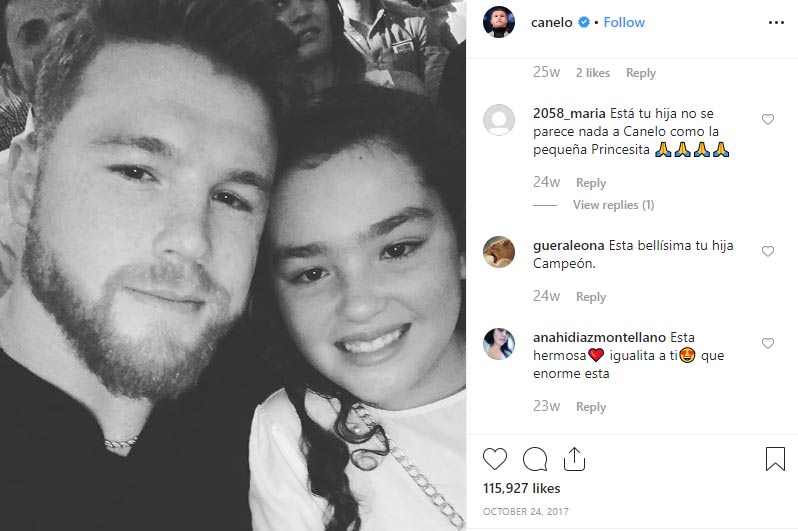This screenshot has width=798, height=531.
Task: Open the comment bubble icon
Action: coord(535,459)
